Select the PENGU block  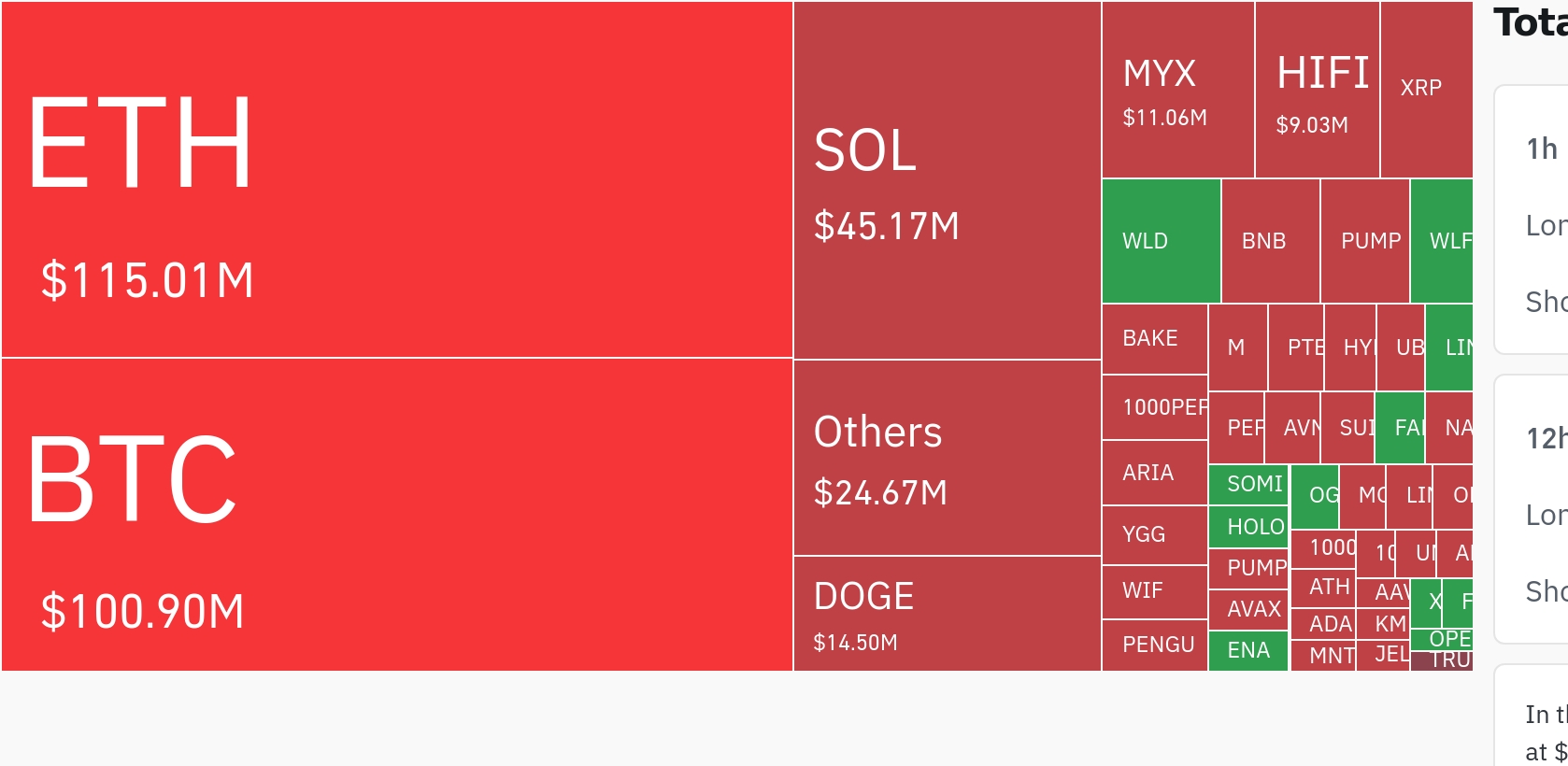click(x=1154, y=645)
